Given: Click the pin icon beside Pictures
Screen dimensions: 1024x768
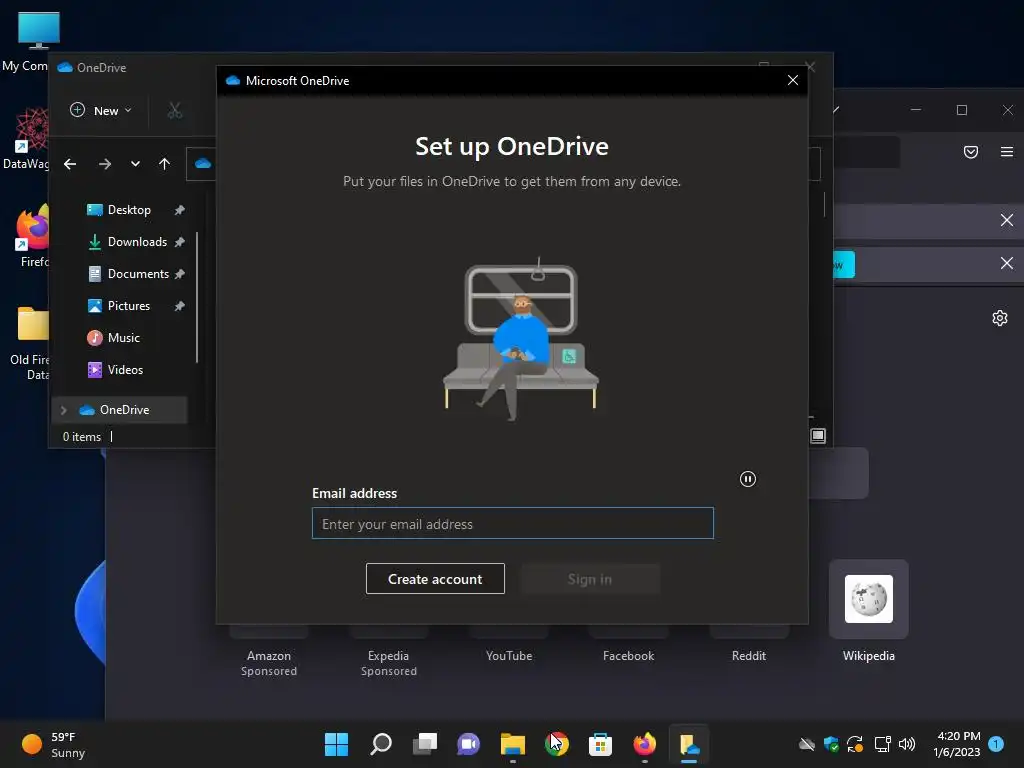Looking at the screenshot, I should pos(180,306).
